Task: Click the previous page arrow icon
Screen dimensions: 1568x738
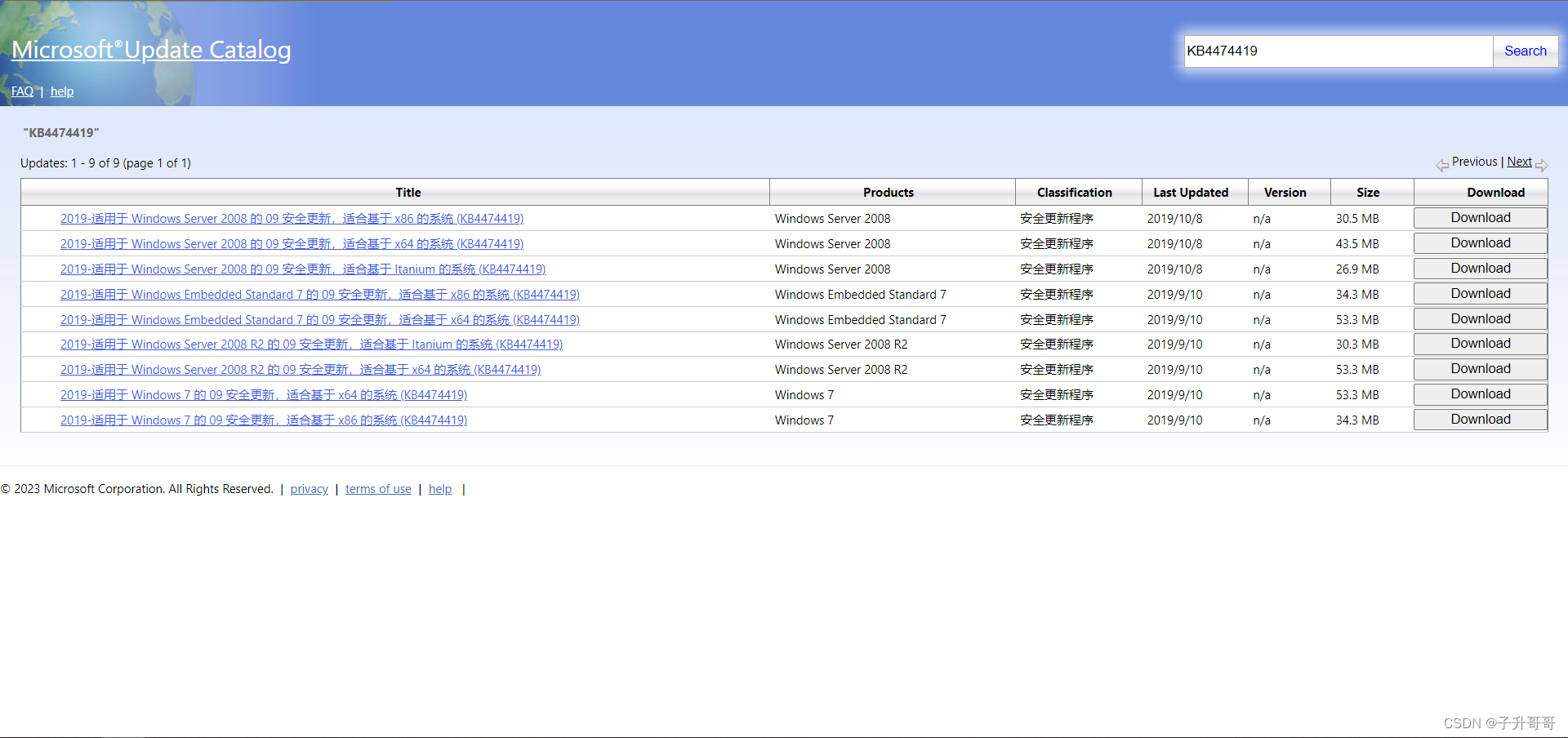Action: 1442,166
